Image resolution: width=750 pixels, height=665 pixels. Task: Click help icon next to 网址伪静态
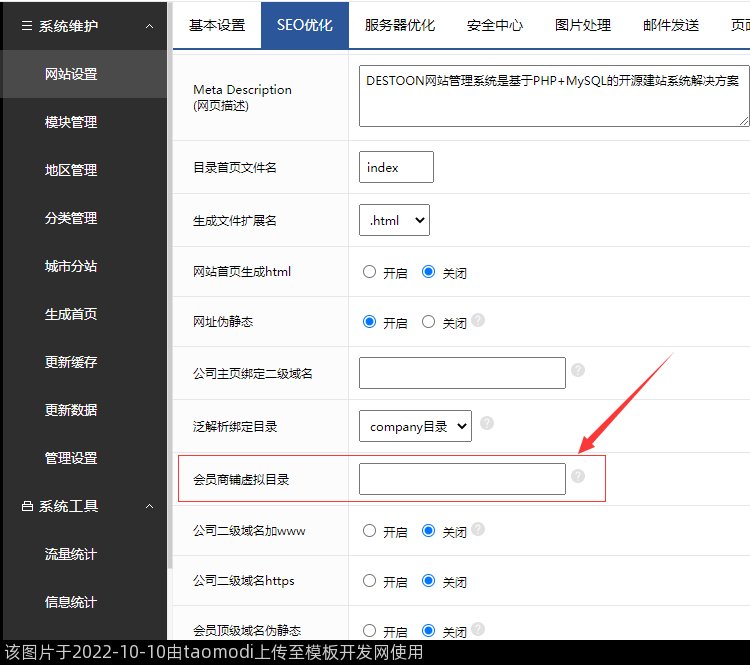[x=478, y=321]
